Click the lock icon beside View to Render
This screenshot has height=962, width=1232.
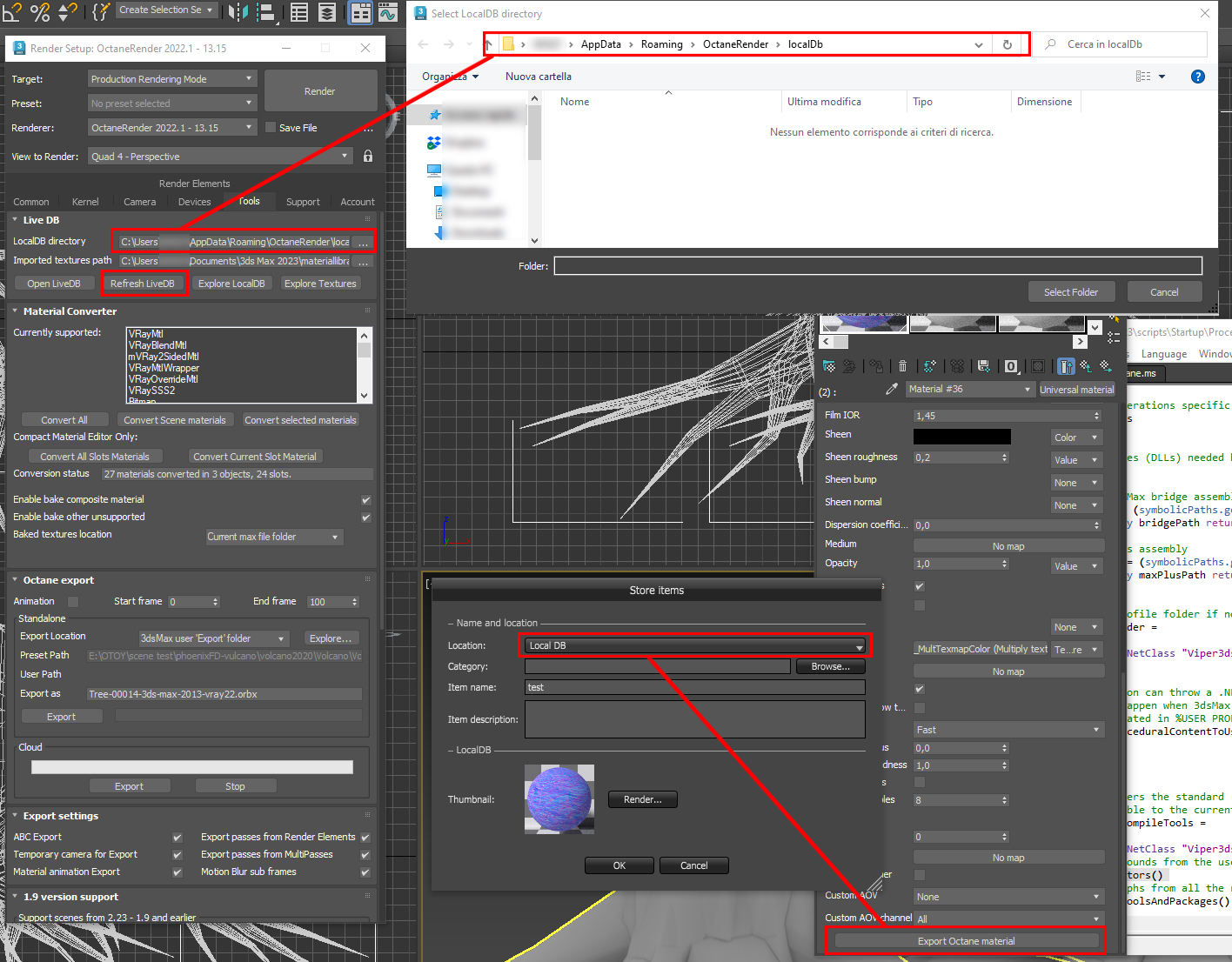(x=368, y=157)
